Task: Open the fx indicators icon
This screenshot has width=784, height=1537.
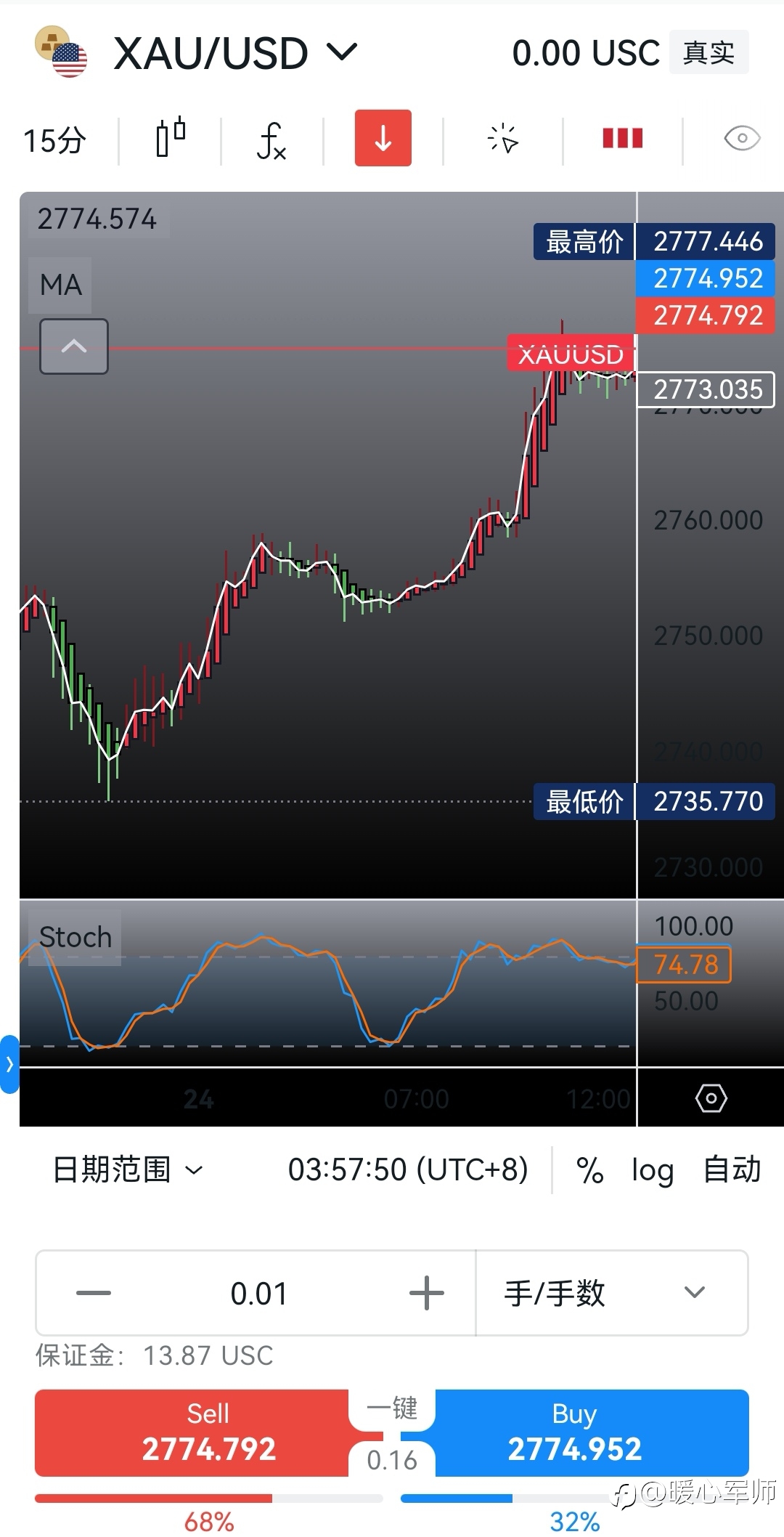Action: [x=271, y=140]
